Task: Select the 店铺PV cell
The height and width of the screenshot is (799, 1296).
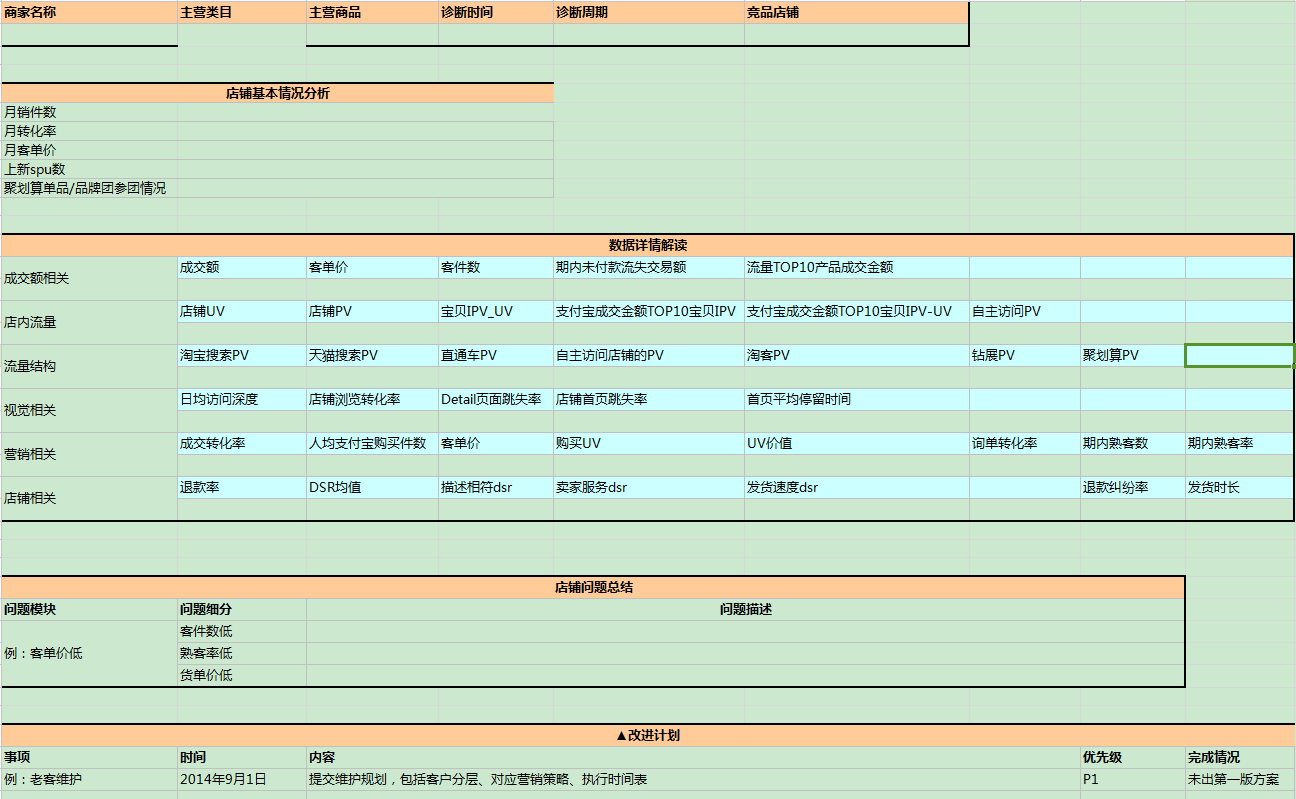Action: click(x=372, y=311)
